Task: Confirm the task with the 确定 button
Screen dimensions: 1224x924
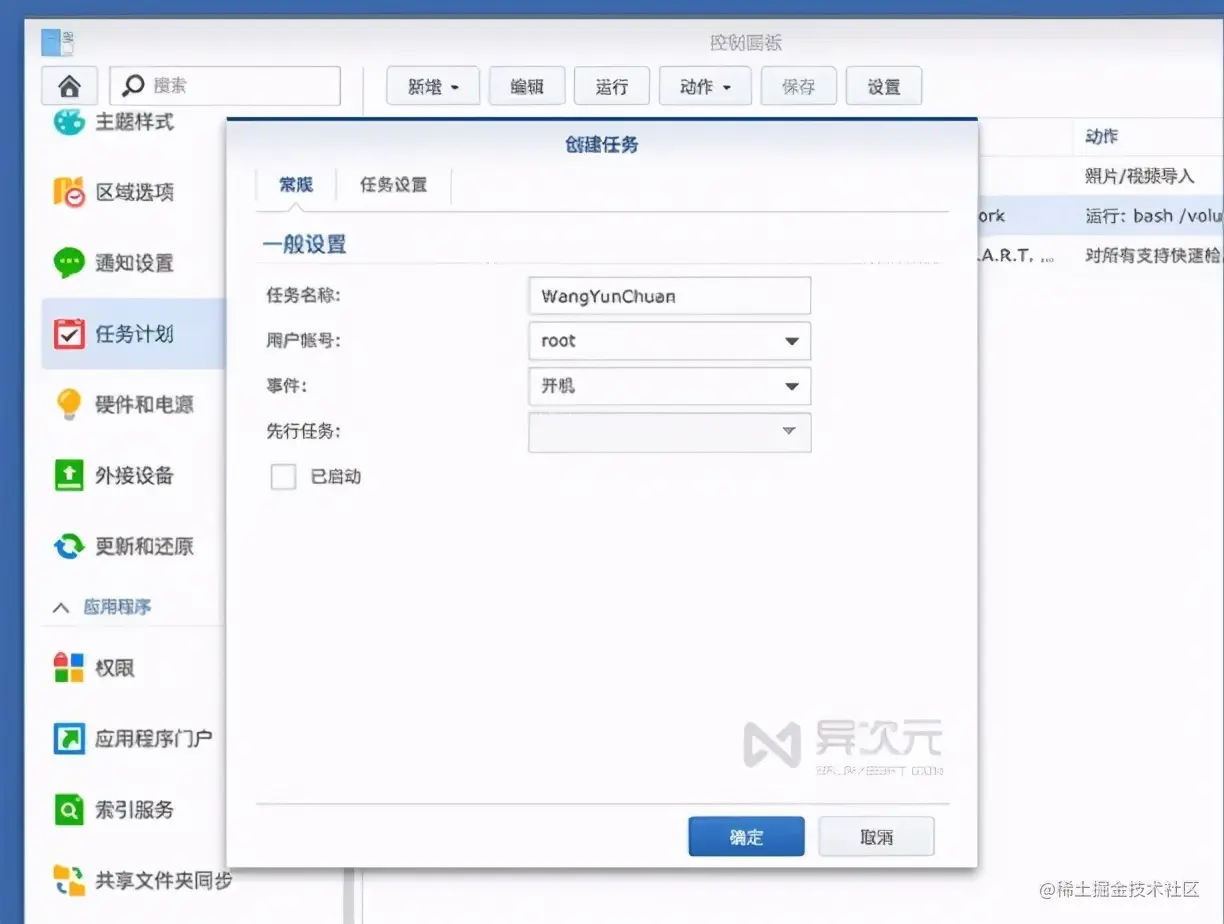Action: 746,836
